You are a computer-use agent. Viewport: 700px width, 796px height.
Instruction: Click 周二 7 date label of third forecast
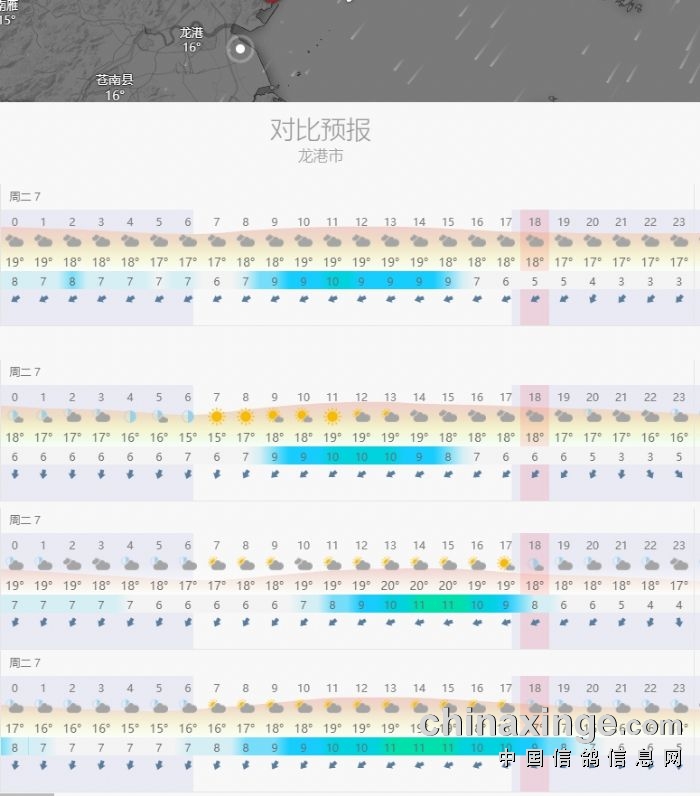25,520
